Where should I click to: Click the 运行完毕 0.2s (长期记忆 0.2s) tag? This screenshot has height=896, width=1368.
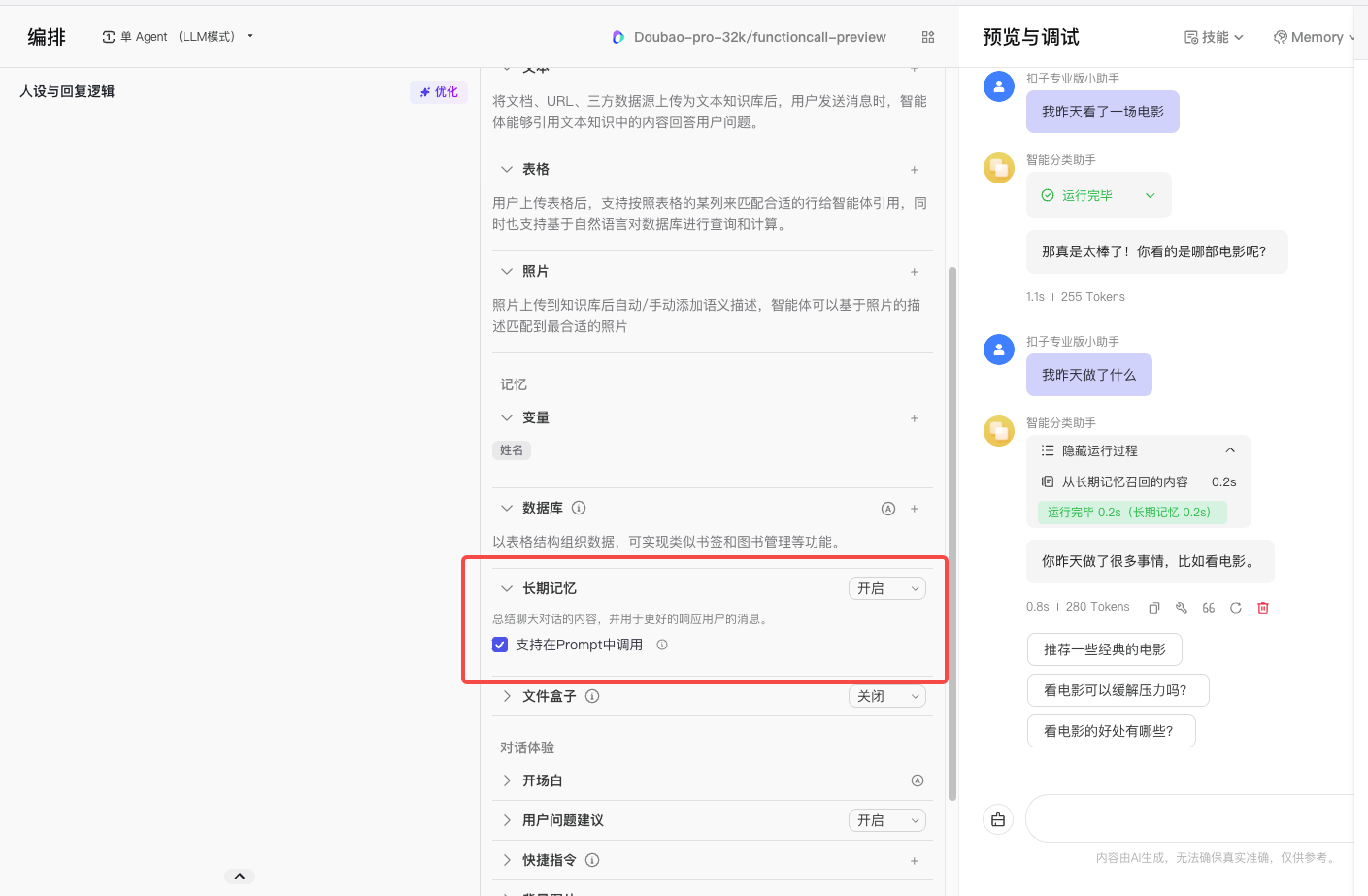[x=1132, y=513]
